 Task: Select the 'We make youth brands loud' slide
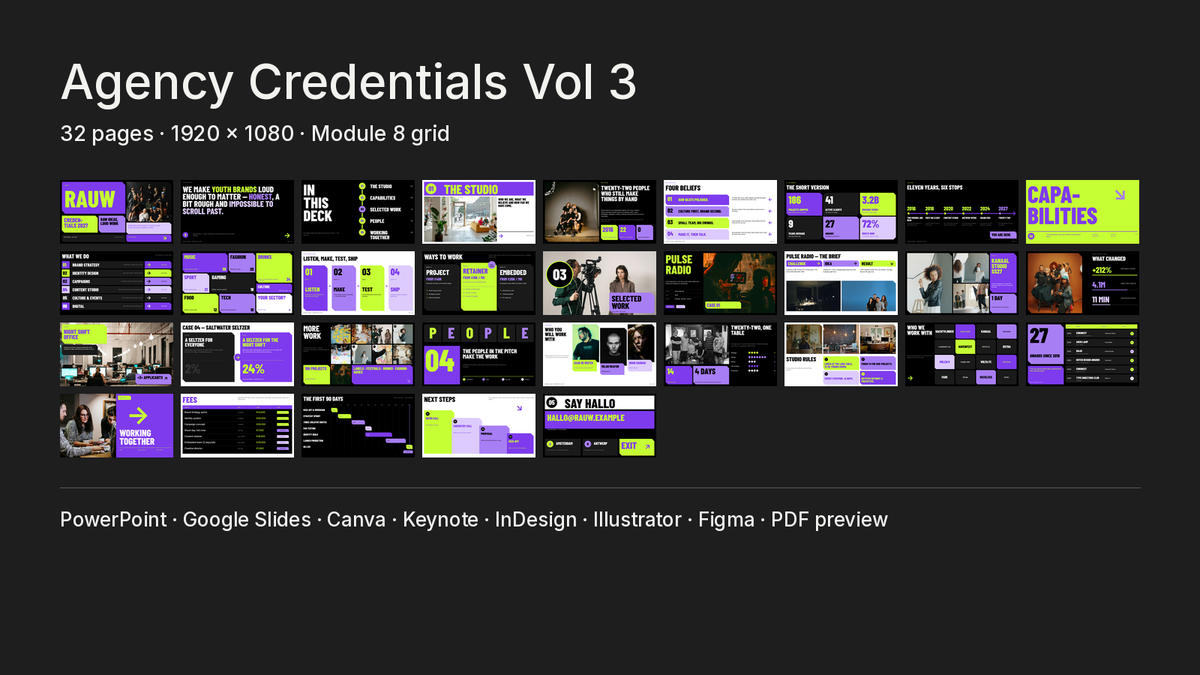point(237,212)
